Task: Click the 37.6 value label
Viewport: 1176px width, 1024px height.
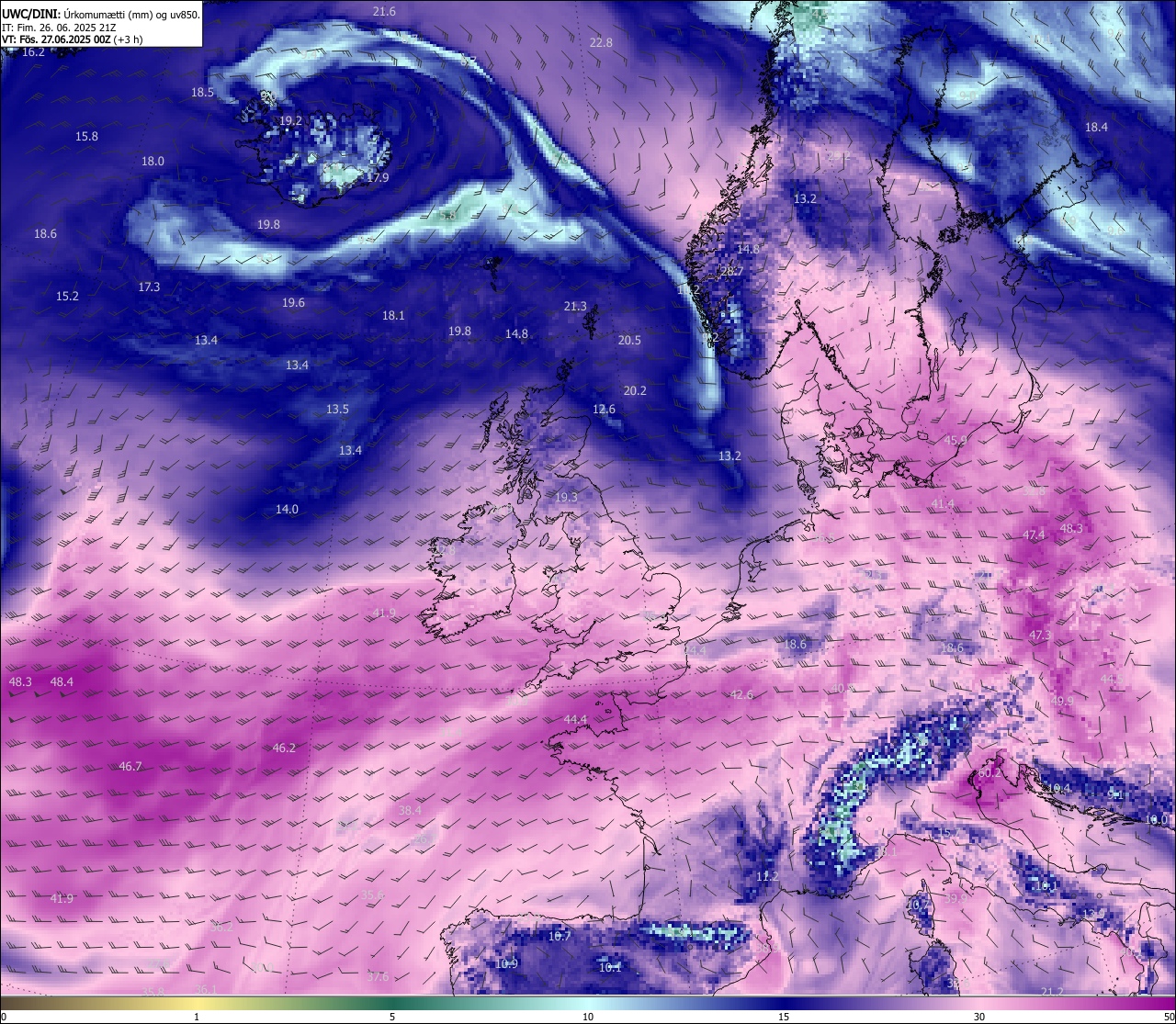Action: click(377, 976)
